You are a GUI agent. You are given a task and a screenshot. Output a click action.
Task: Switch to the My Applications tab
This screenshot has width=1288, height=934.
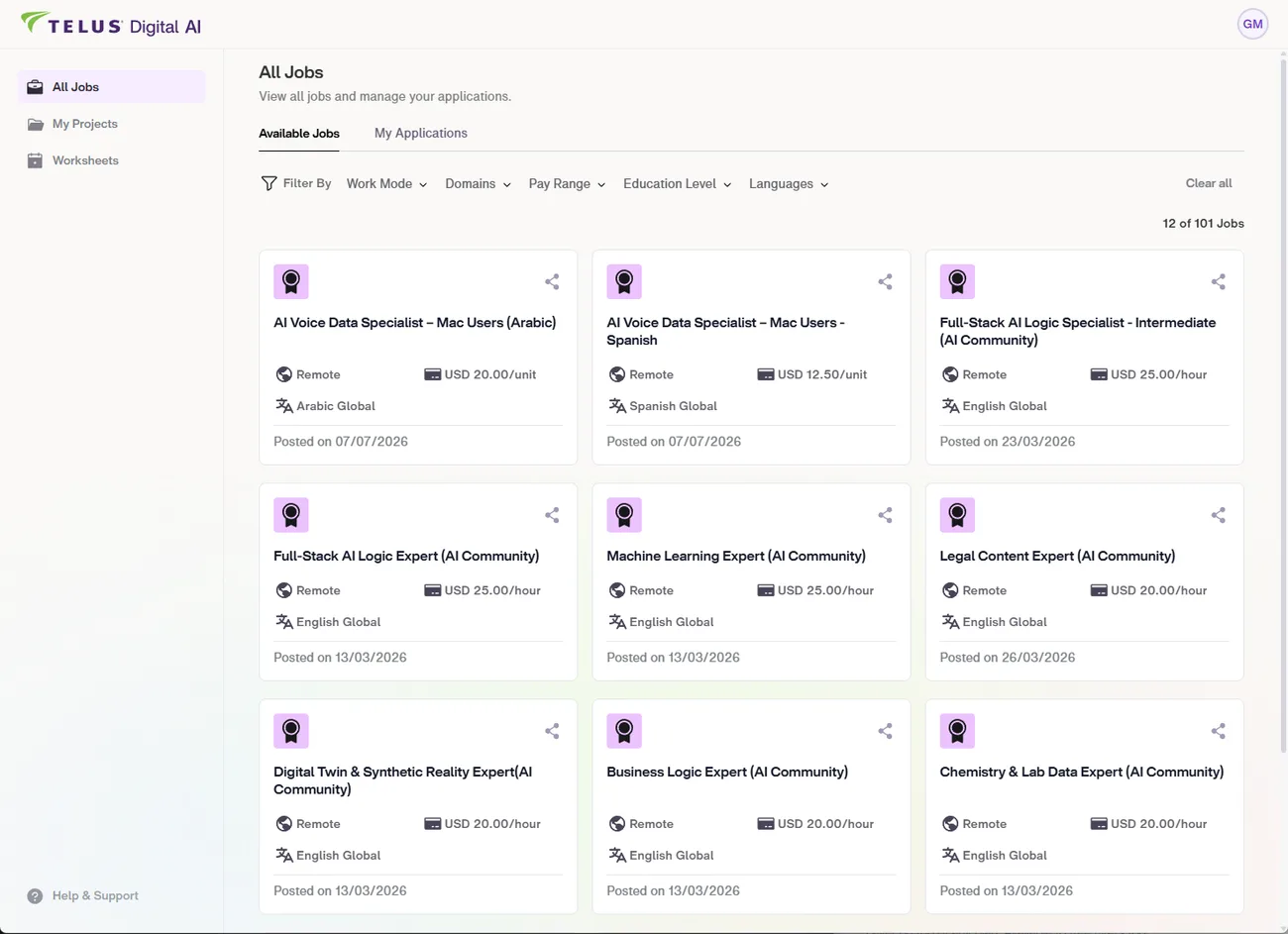(x=421, y=133)
